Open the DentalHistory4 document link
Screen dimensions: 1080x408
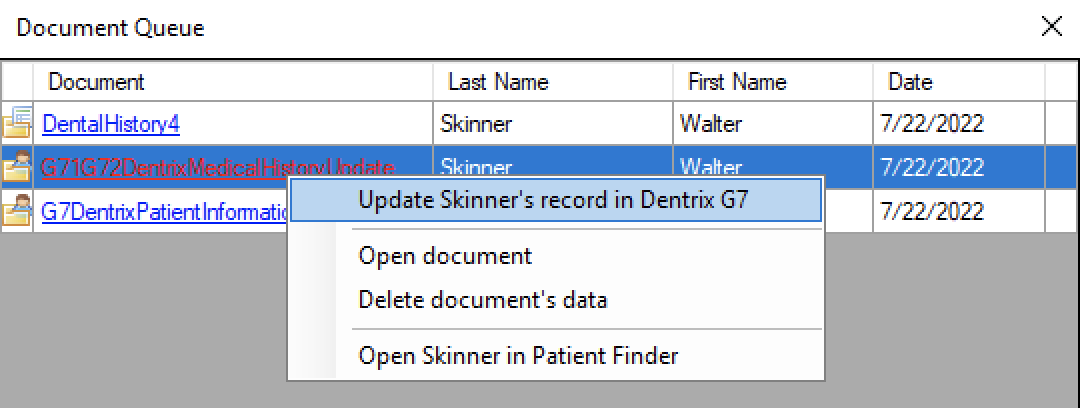click(x=110, y=124)
